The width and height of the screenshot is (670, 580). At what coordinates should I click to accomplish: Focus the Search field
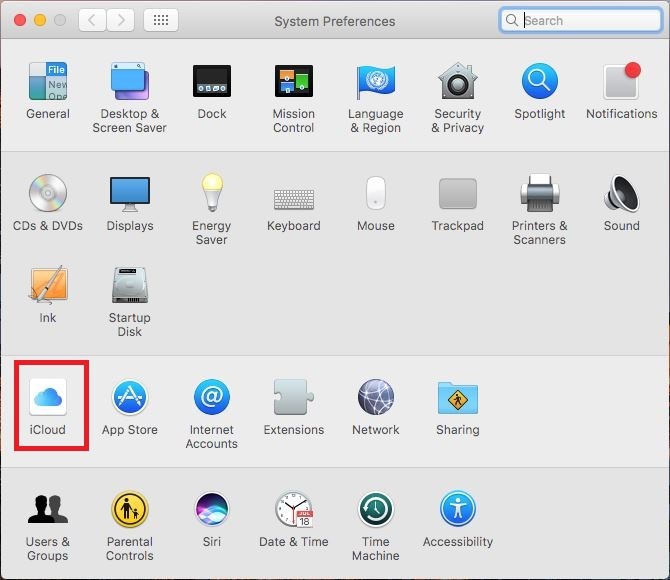(581, 20)
